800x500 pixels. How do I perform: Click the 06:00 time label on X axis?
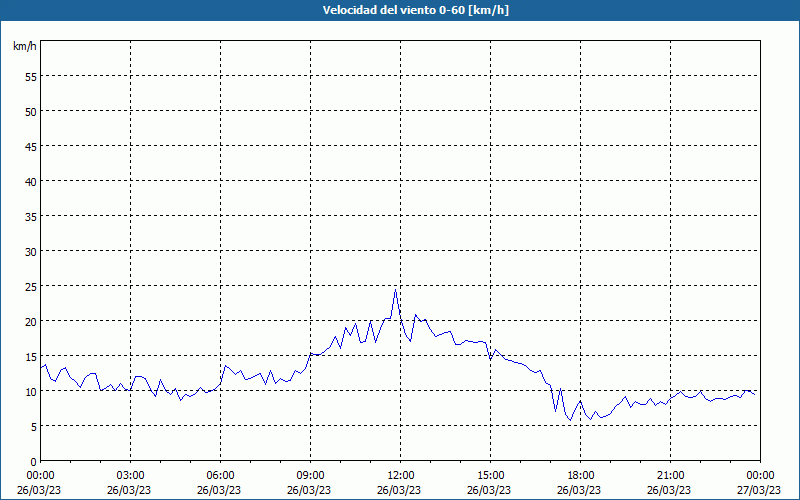(x=220, y=476)
